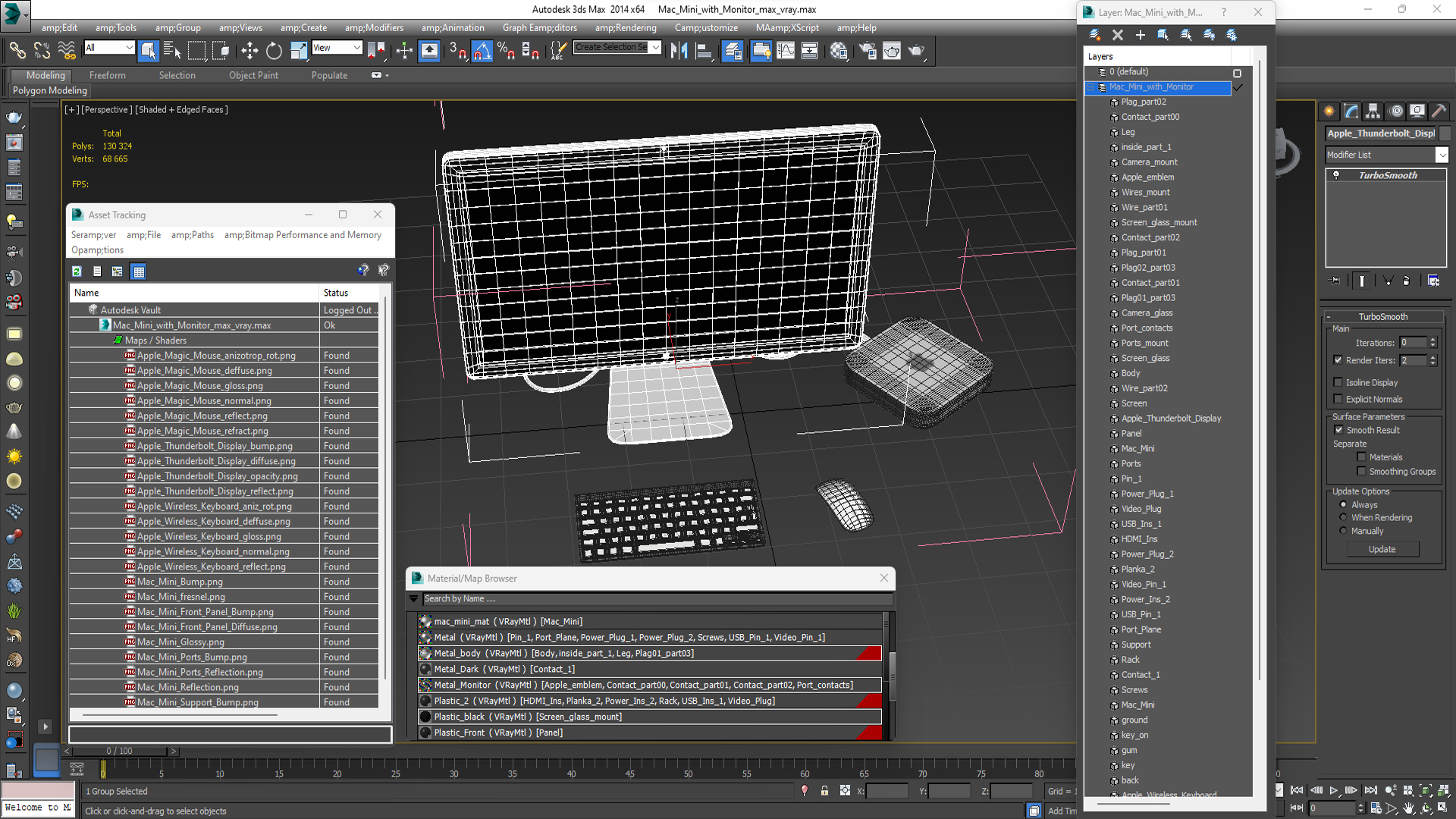
Task: Open the reference coordinate View dropdown
Action: pos(356,48)
